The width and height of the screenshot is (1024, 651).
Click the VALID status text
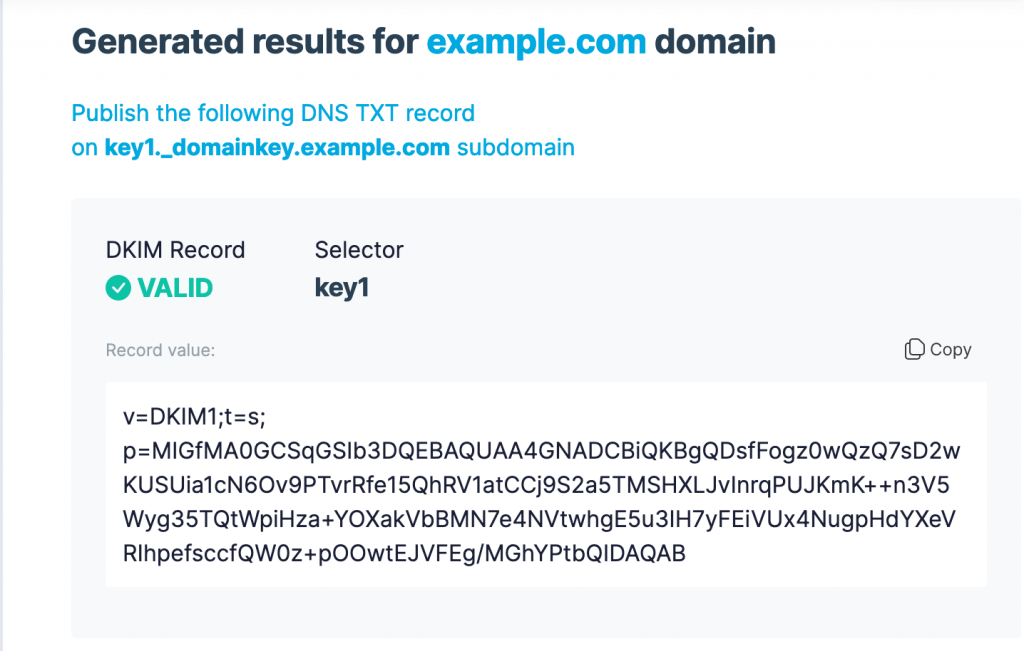click(175, 288)
